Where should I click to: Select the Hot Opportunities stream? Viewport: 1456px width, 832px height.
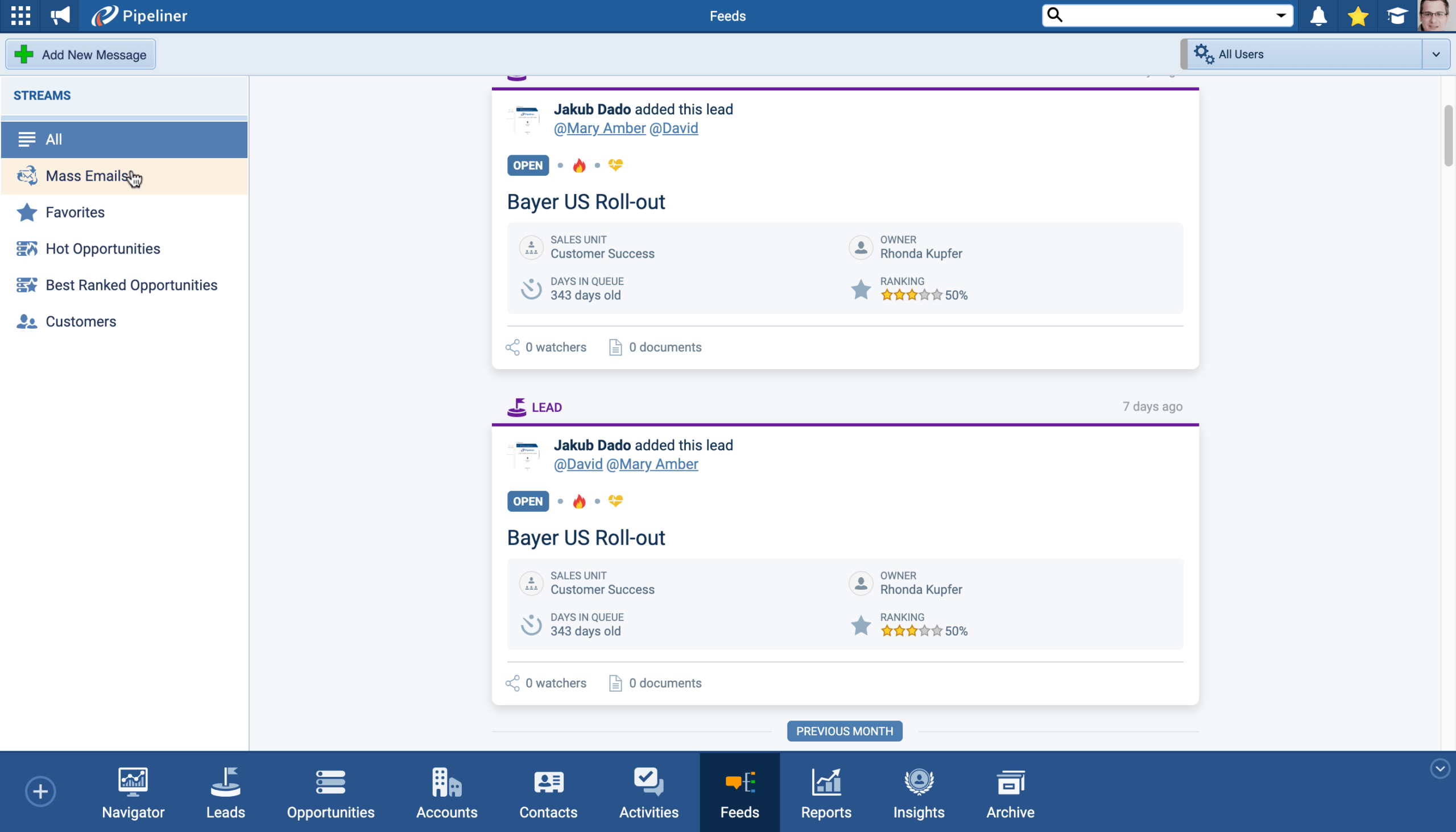pos(103,249)
